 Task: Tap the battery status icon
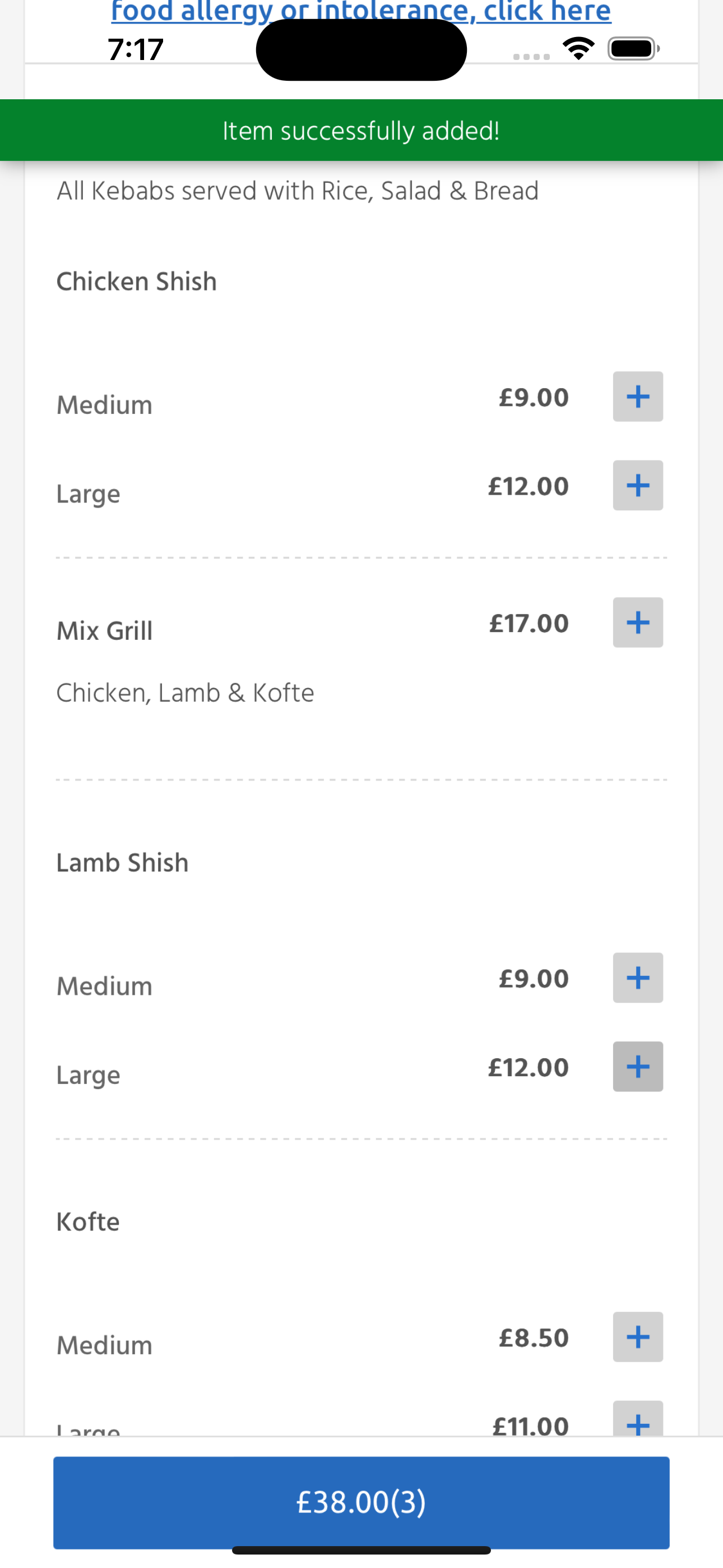tap(633, 49)
